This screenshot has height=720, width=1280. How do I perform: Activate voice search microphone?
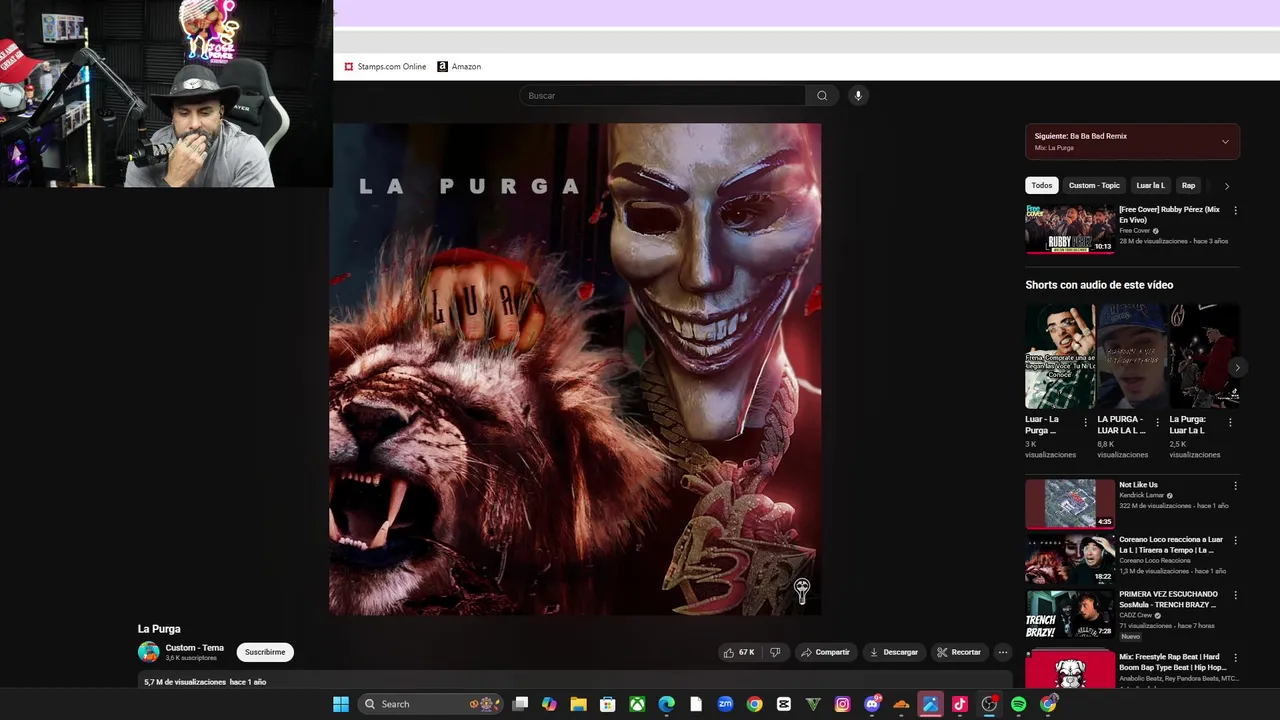[857, 96]
